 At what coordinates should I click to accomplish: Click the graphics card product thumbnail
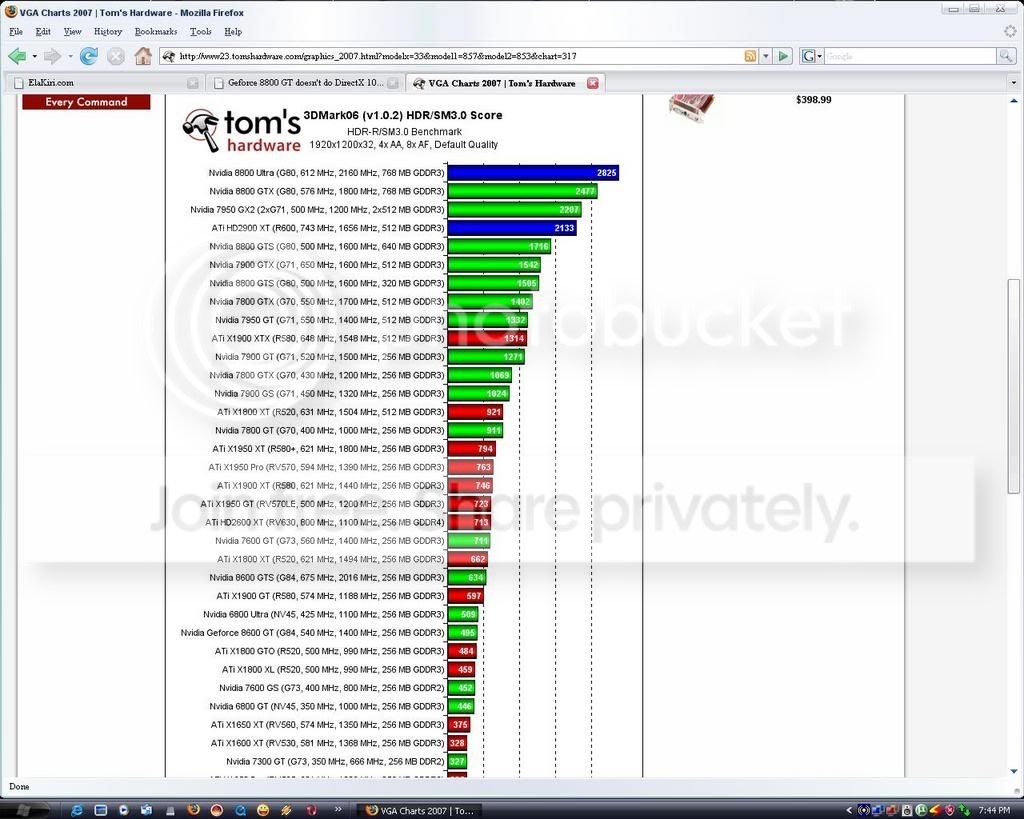point(691,106)
